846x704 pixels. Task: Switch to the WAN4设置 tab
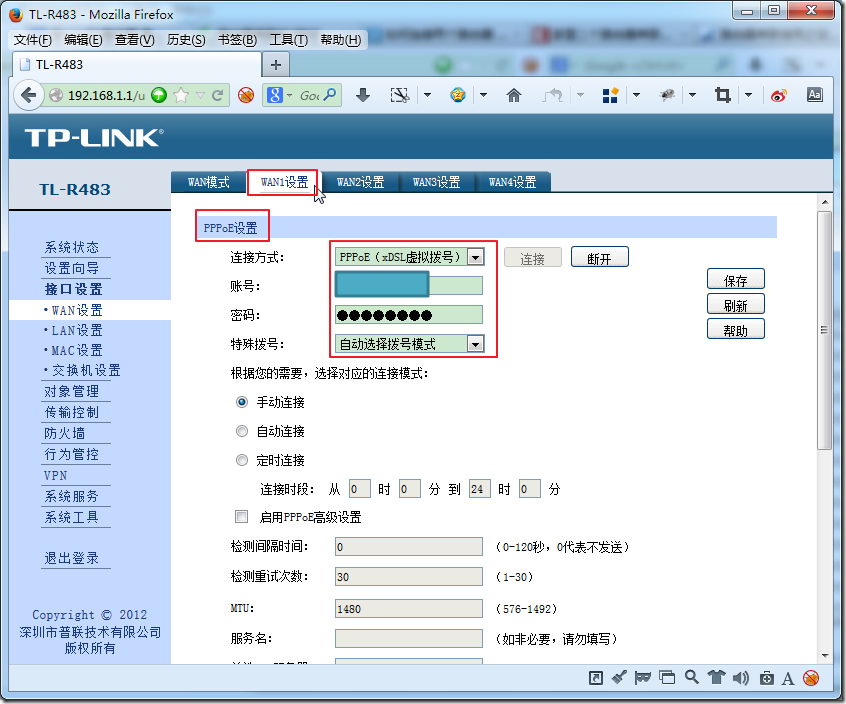click(512, 182)
